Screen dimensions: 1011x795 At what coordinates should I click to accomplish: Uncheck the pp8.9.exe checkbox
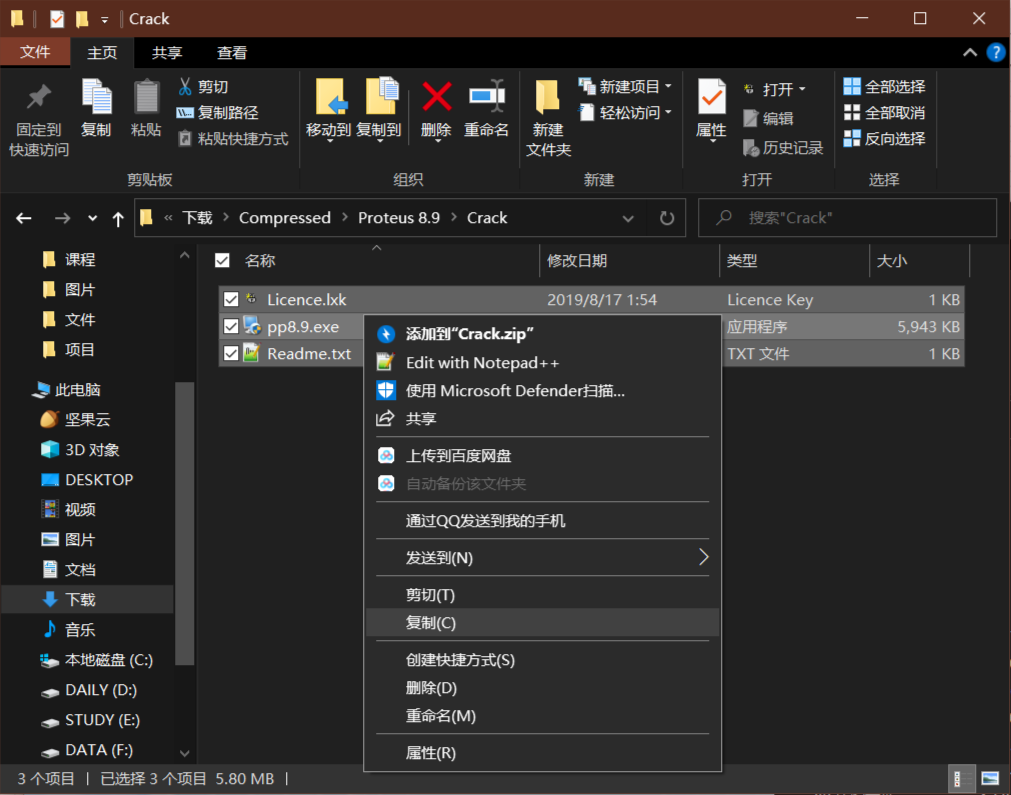(x=231, y=327)
